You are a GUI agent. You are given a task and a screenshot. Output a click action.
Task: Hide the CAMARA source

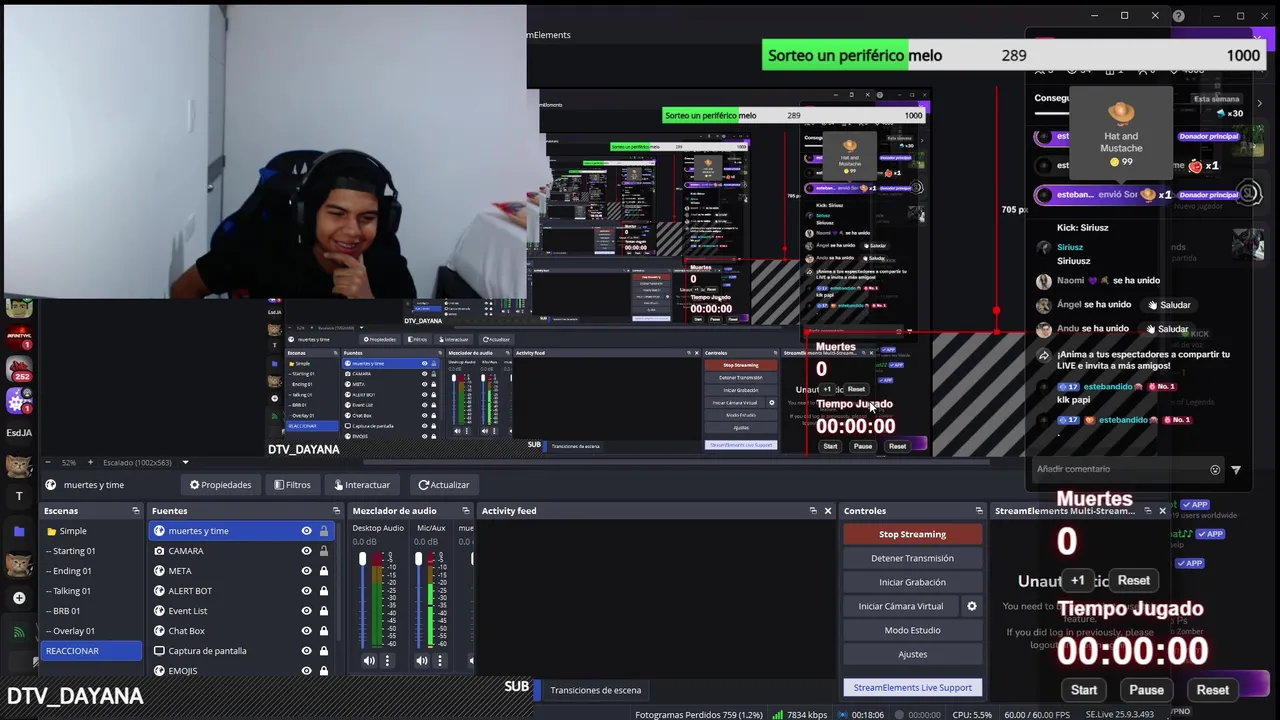307,551
